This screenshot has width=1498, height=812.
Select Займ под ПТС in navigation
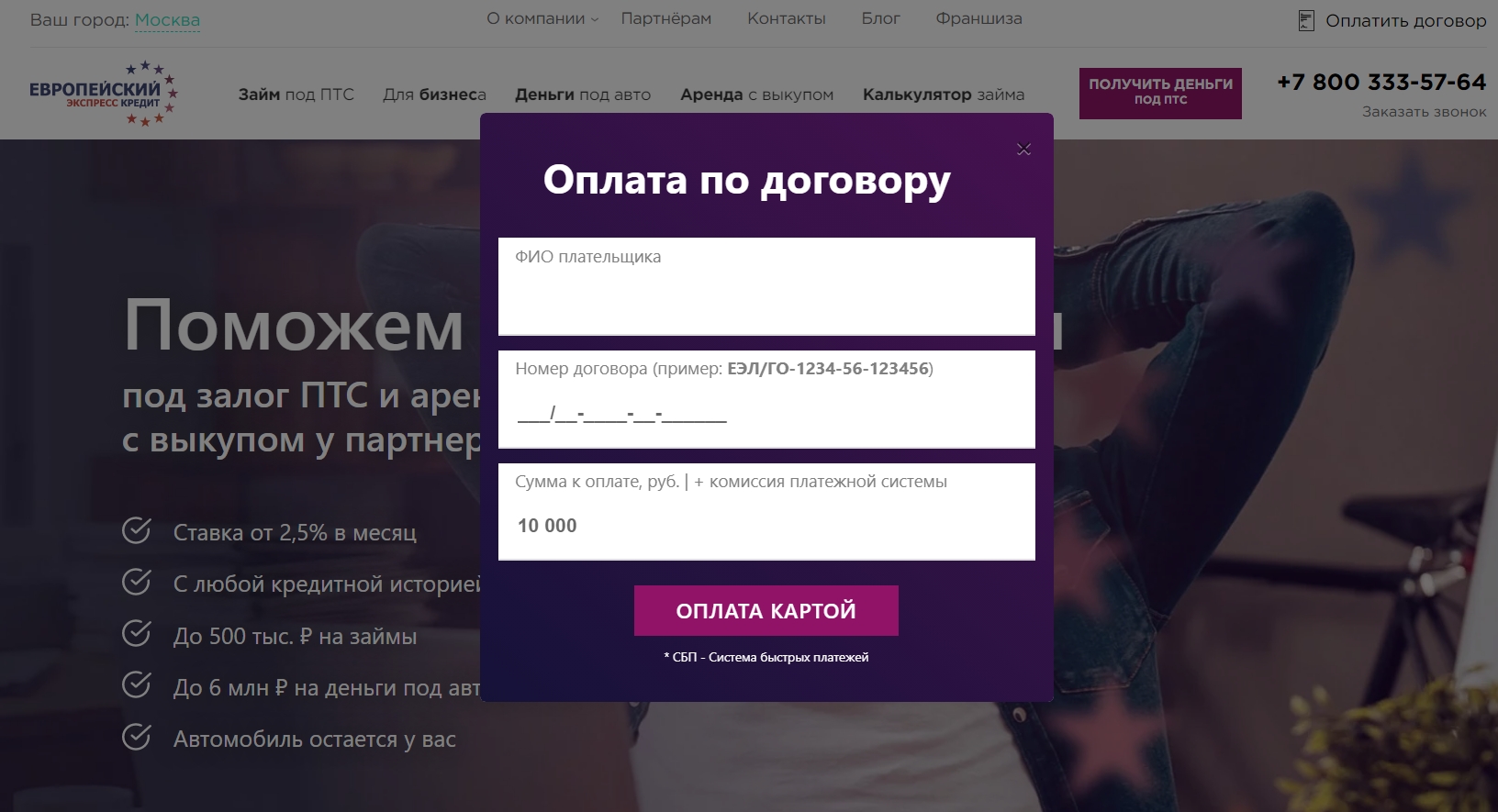pos(296,95)
